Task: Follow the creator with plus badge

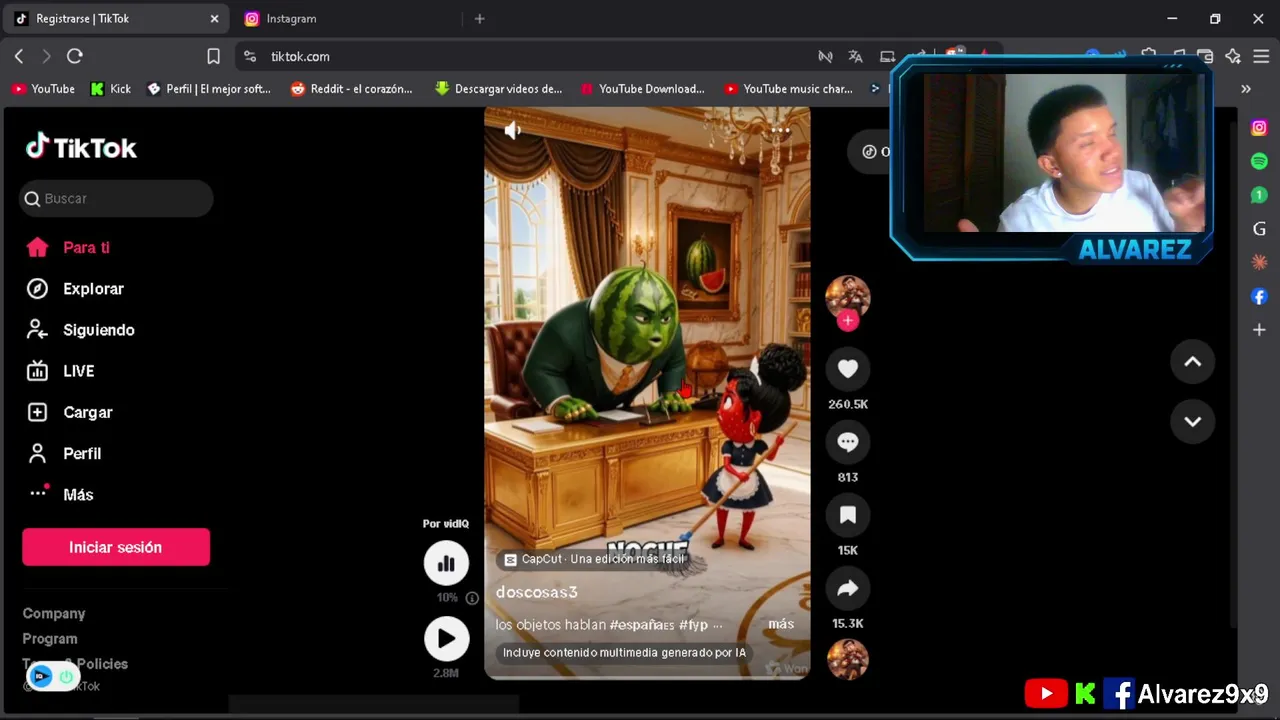Action: tap(848, 320)
